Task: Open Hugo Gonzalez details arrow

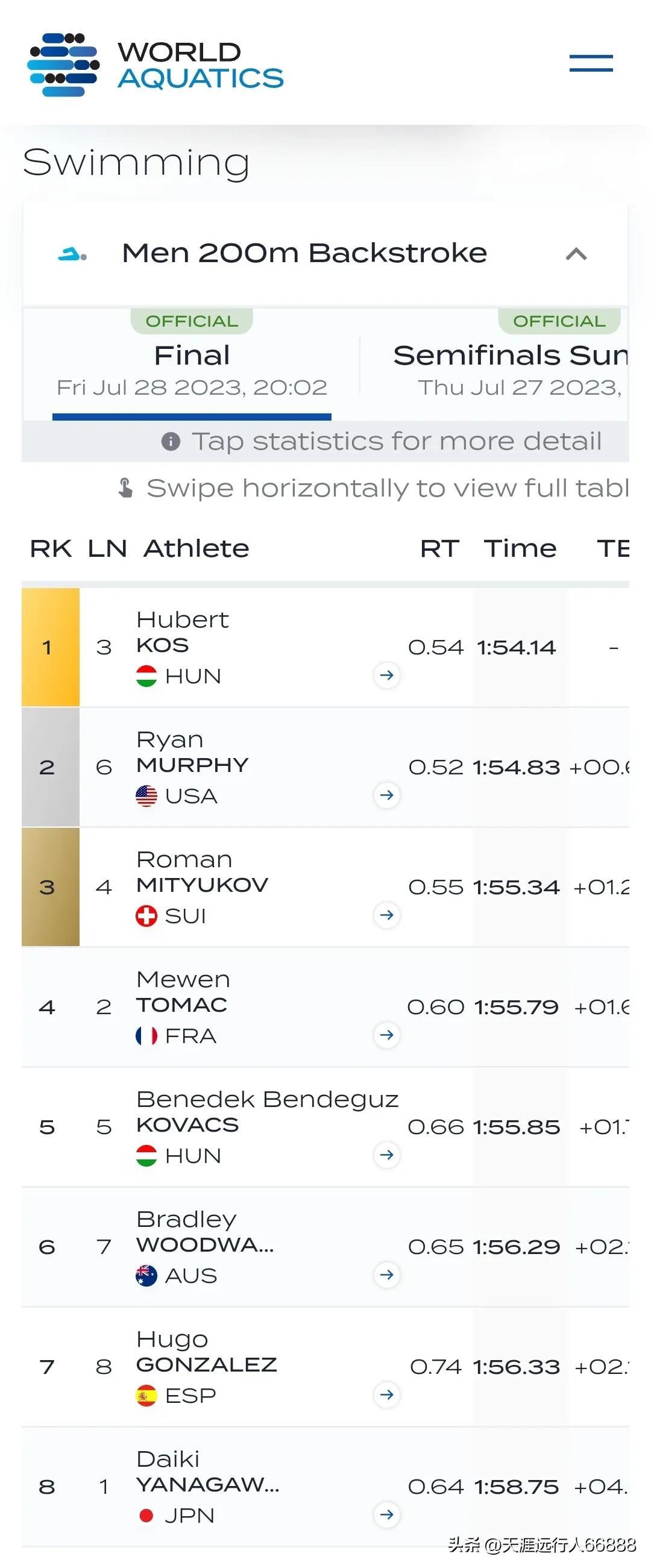Action: point(387,1394)
